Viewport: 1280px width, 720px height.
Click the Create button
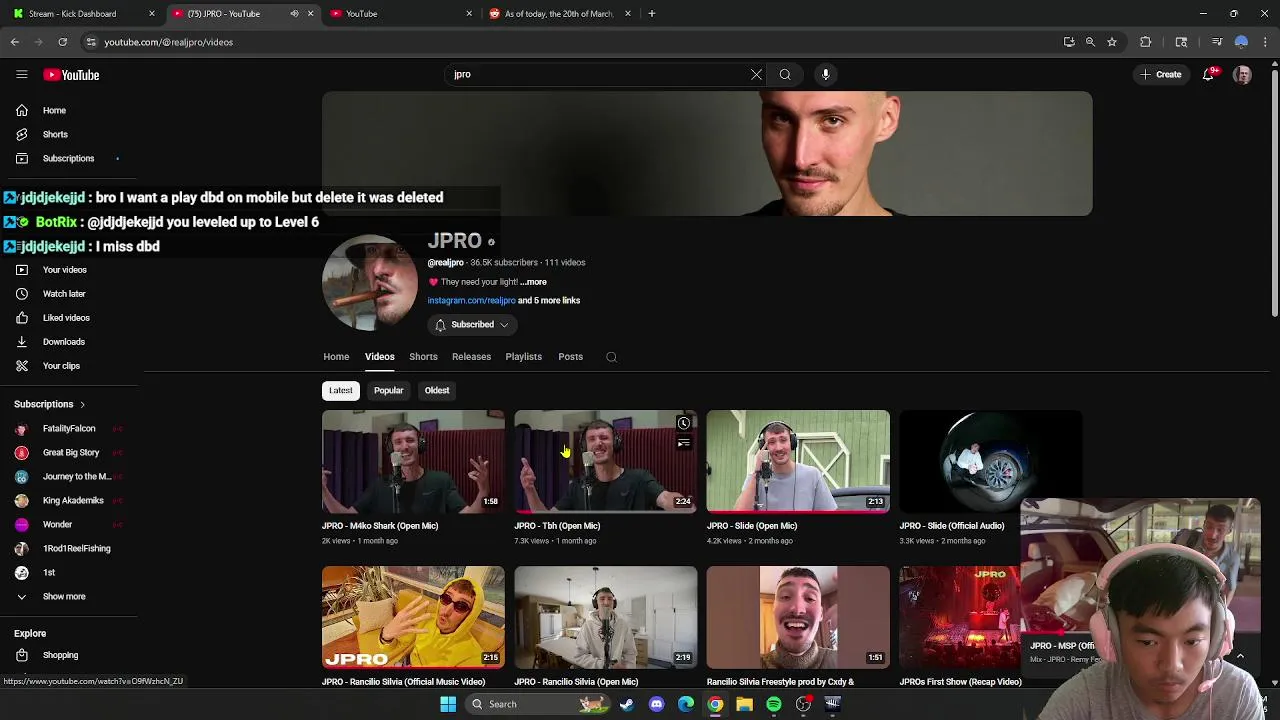tap(1161, 74)
